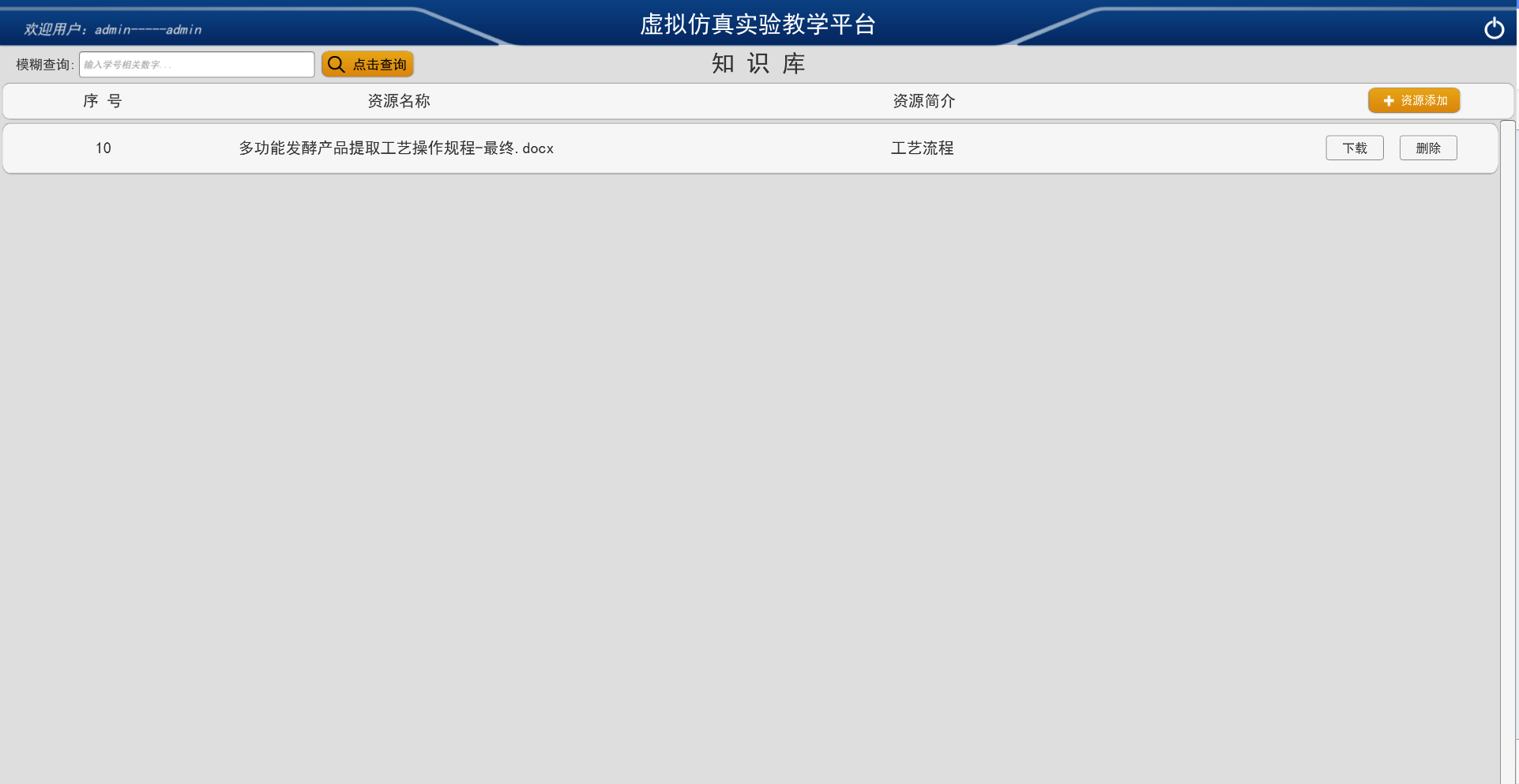This screenshot has width=1519, height=784.
Task: Click row number 10 in the list
Action: pyautogui.click(x=103, y=148)
